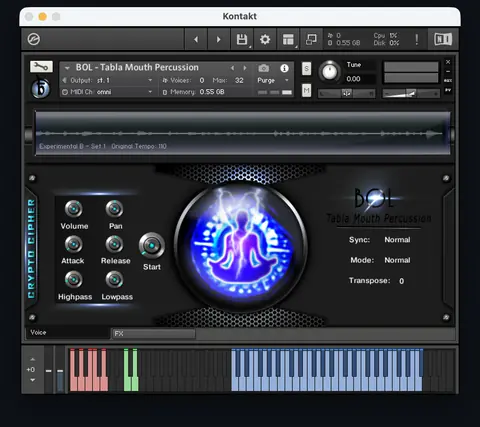Viewport: 480px width, 427px height.
Task: Click the Kontakt logo icon
Action: tap(34, 39)
